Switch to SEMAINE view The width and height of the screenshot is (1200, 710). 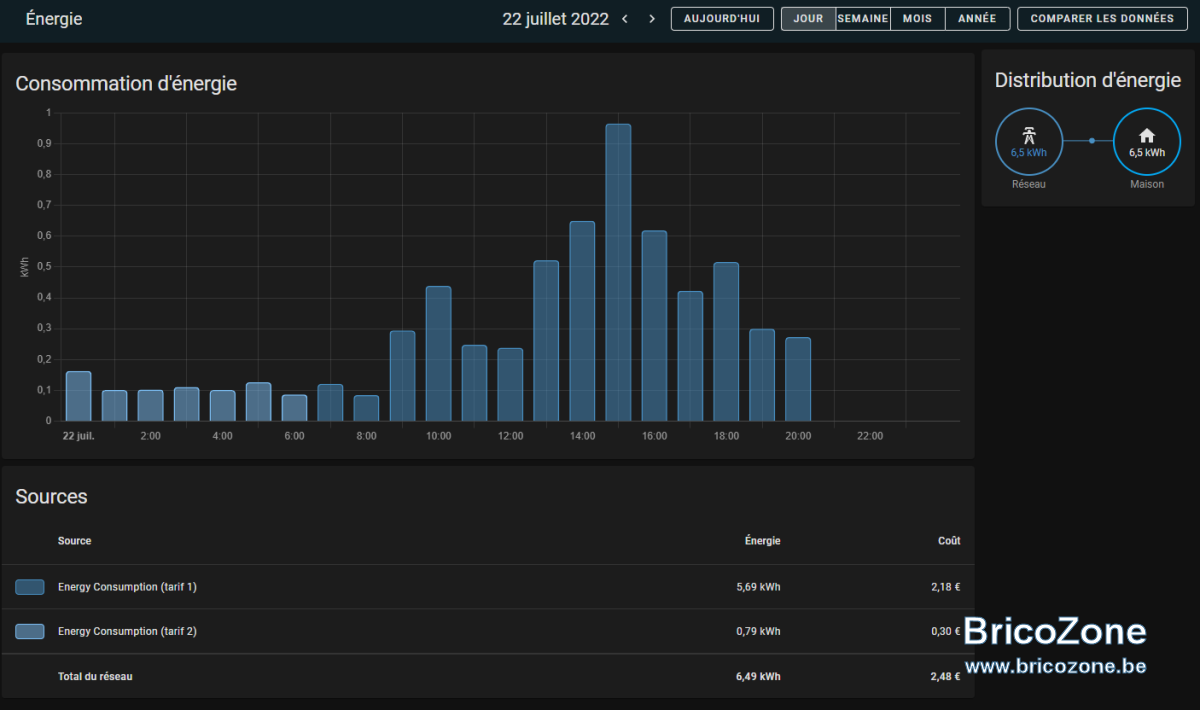point(863,19)
